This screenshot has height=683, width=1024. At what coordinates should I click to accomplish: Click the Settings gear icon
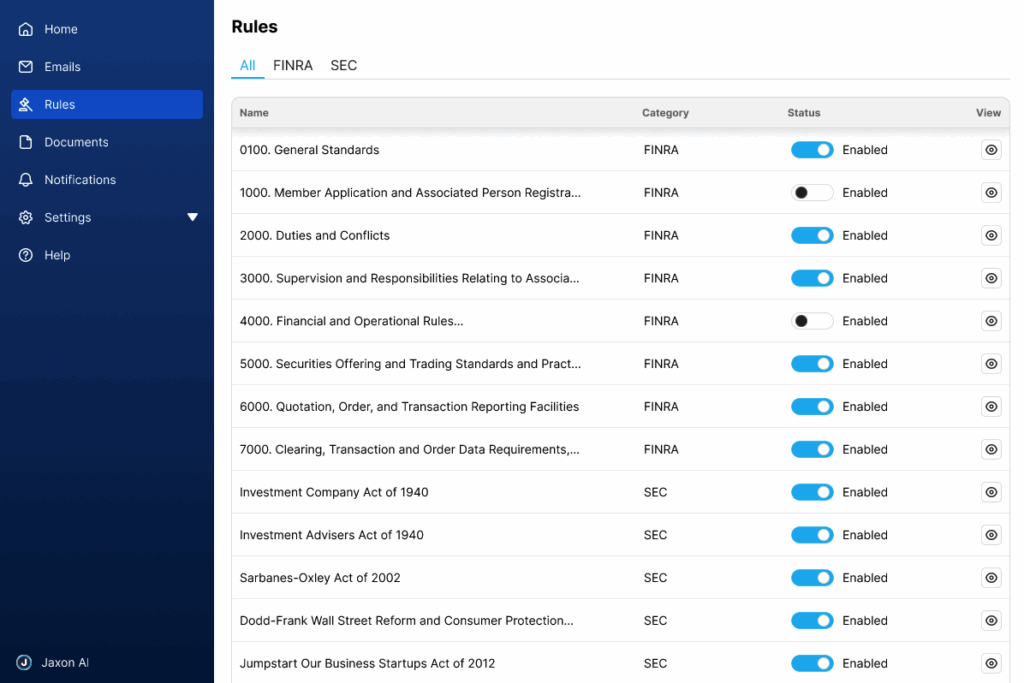pyautogui.click(x=25, y=217)
